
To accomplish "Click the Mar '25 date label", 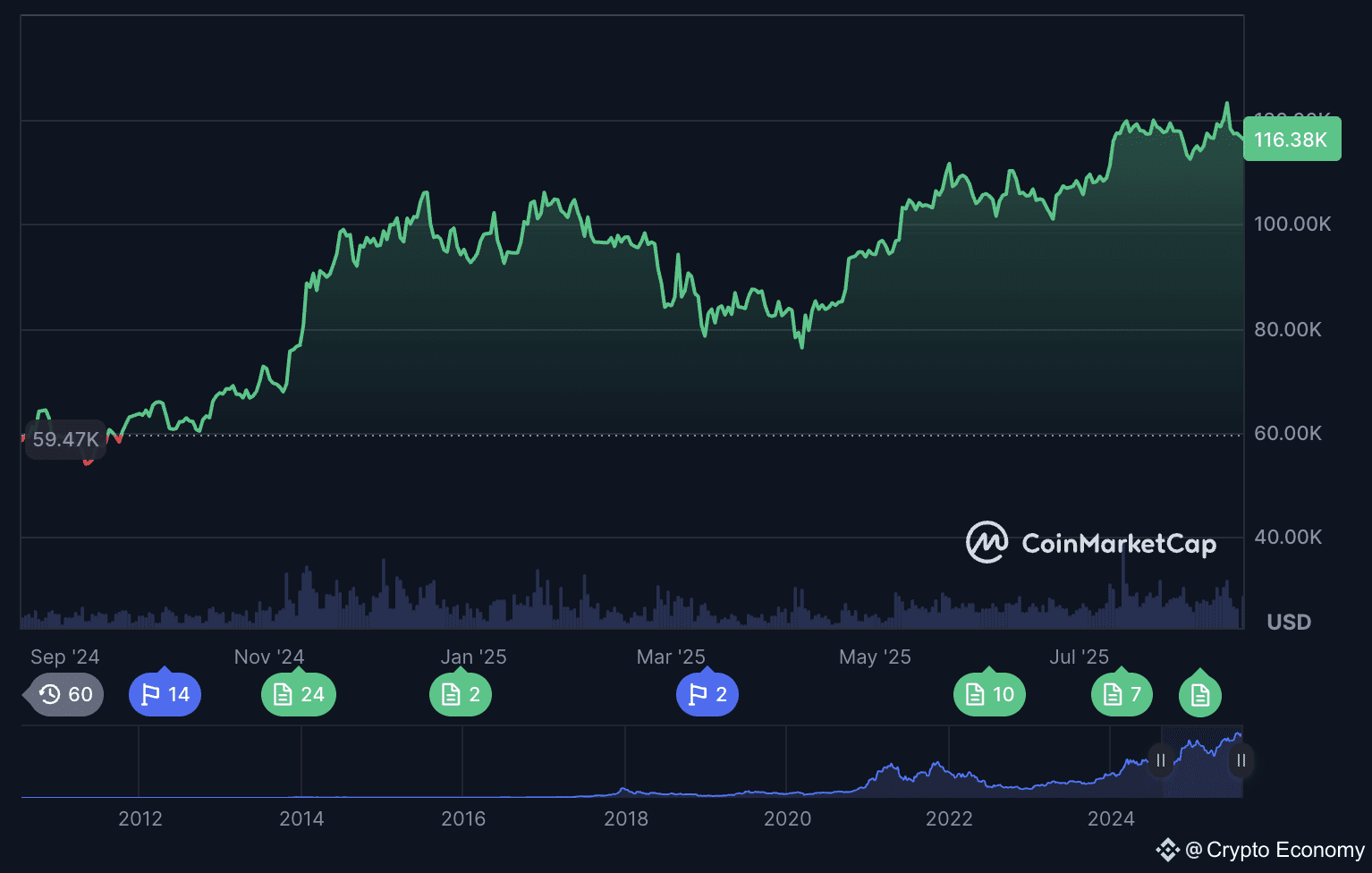I will coord(671,657).
